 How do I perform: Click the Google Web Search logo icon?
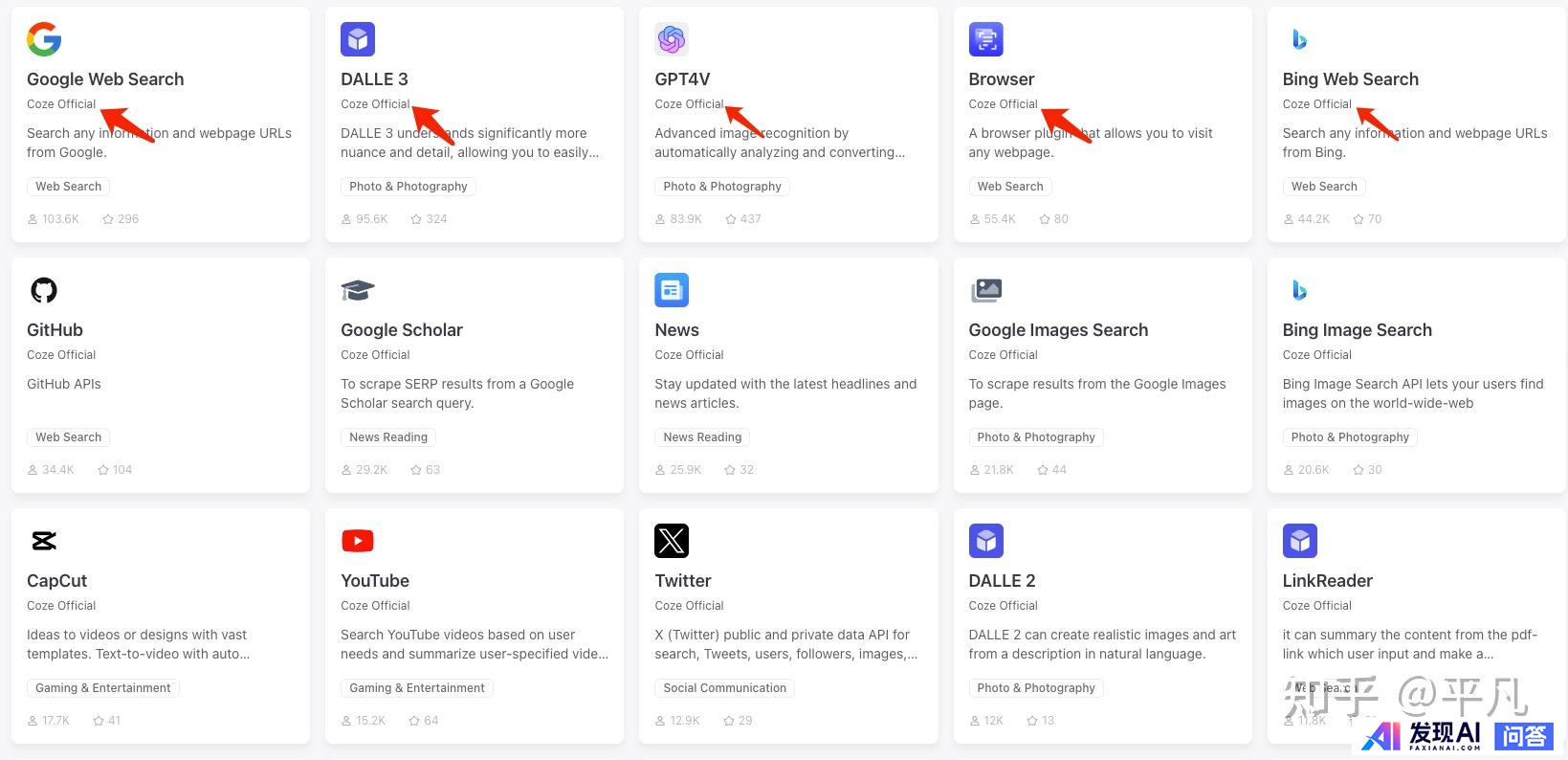(x=44, y=39)
